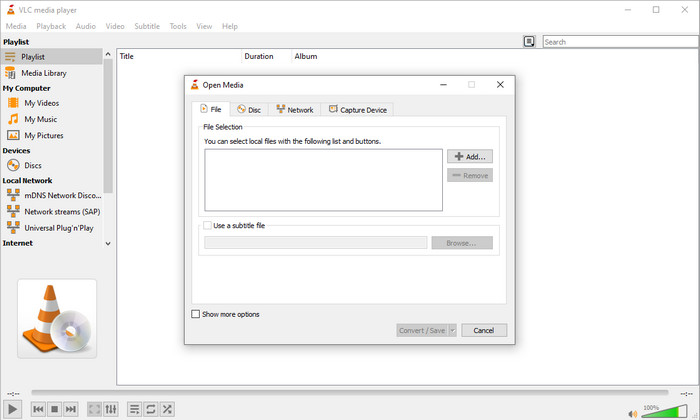Adjust the volume slider at 100%

[x=664, y=411]
